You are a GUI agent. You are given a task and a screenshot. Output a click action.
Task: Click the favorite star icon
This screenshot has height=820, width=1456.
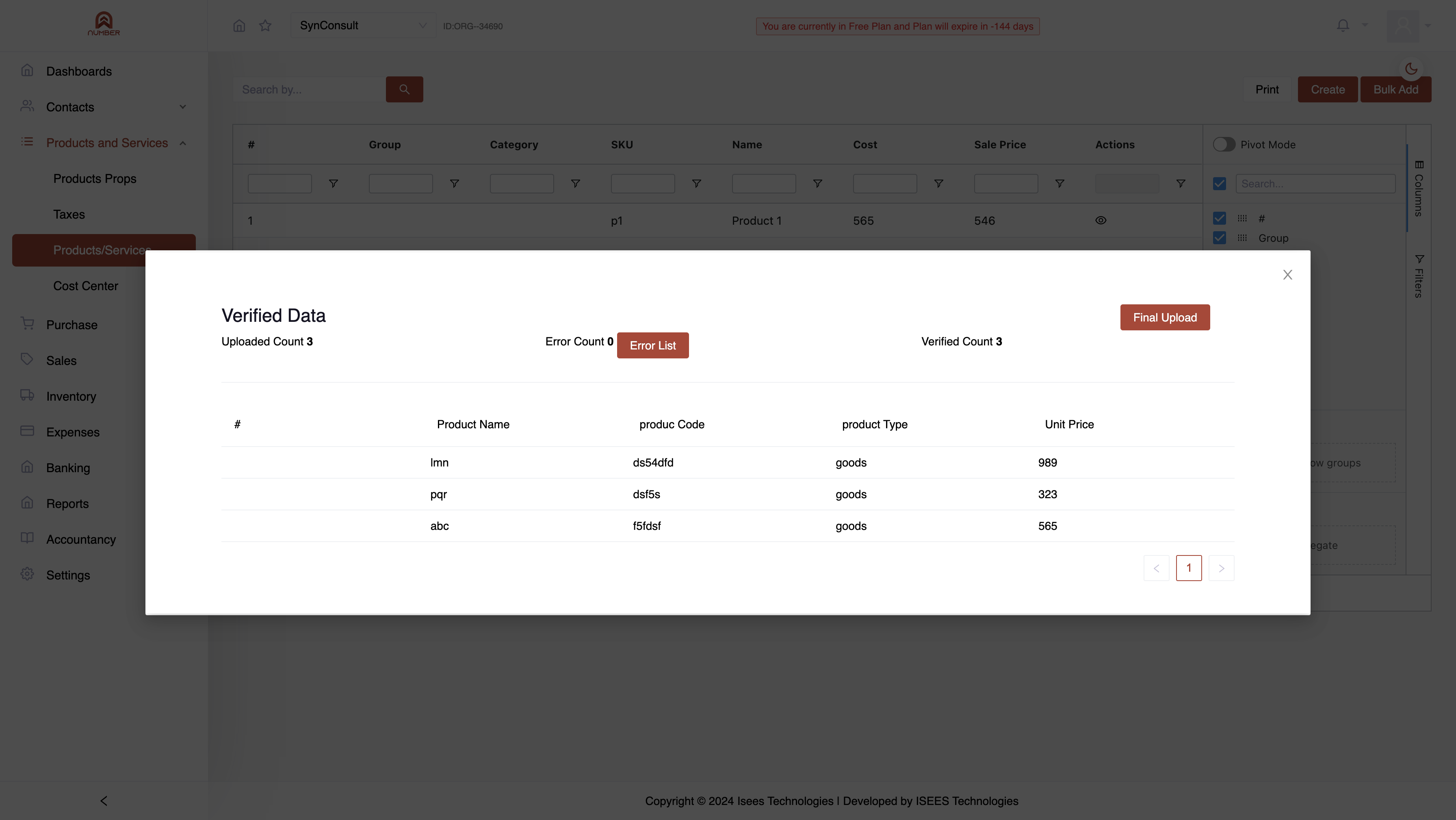265,26
